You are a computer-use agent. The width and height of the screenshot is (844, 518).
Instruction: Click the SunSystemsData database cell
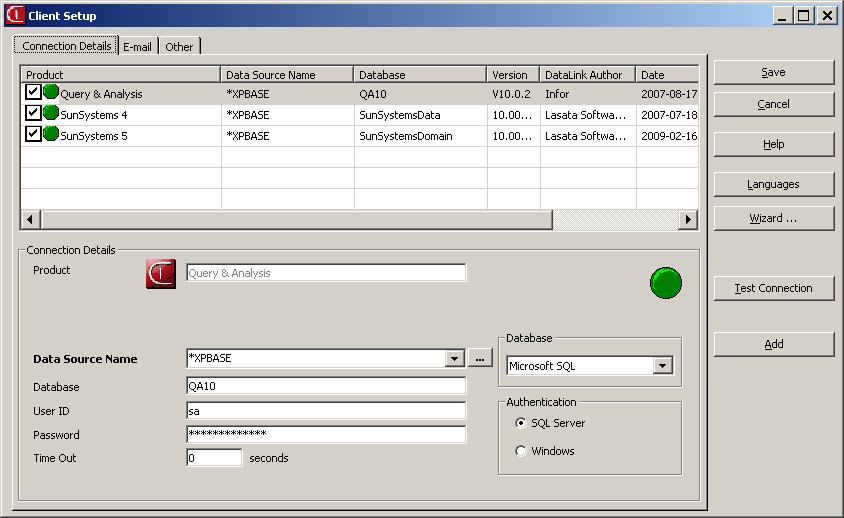[x=399, y=115]
